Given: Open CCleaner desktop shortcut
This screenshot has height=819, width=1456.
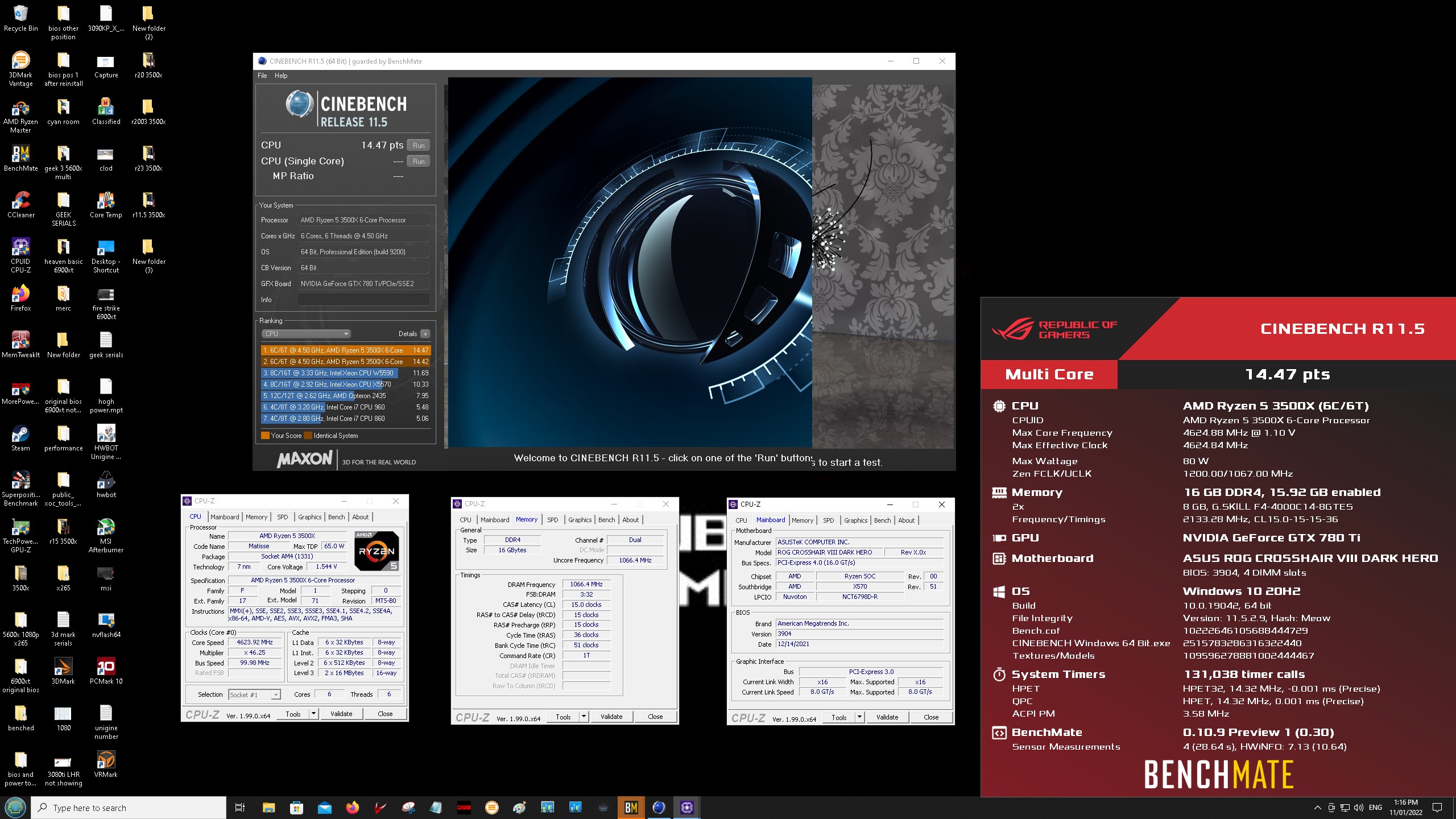Looking at the screenshot, I should [x=20, y=205].
